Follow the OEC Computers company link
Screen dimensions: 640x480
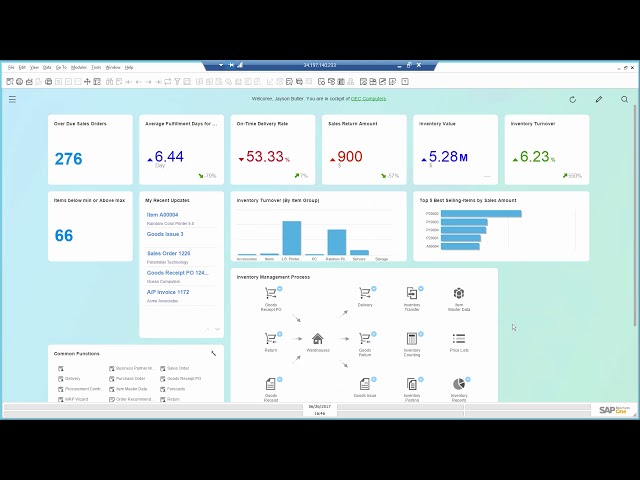[369, 99]
